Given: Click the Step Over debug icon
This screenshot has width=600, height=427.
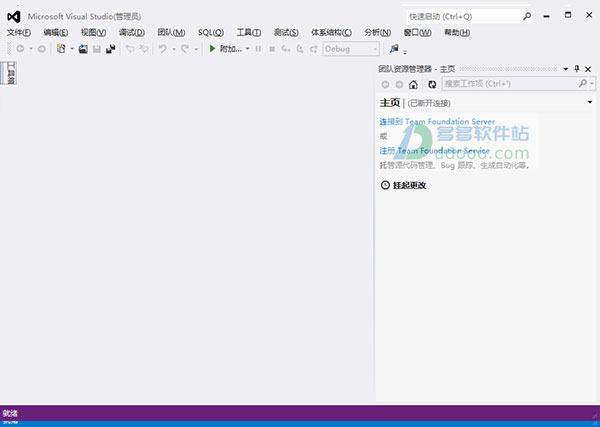Looking at the screenshot, I should pyautogui.click(x=300, y=49).
